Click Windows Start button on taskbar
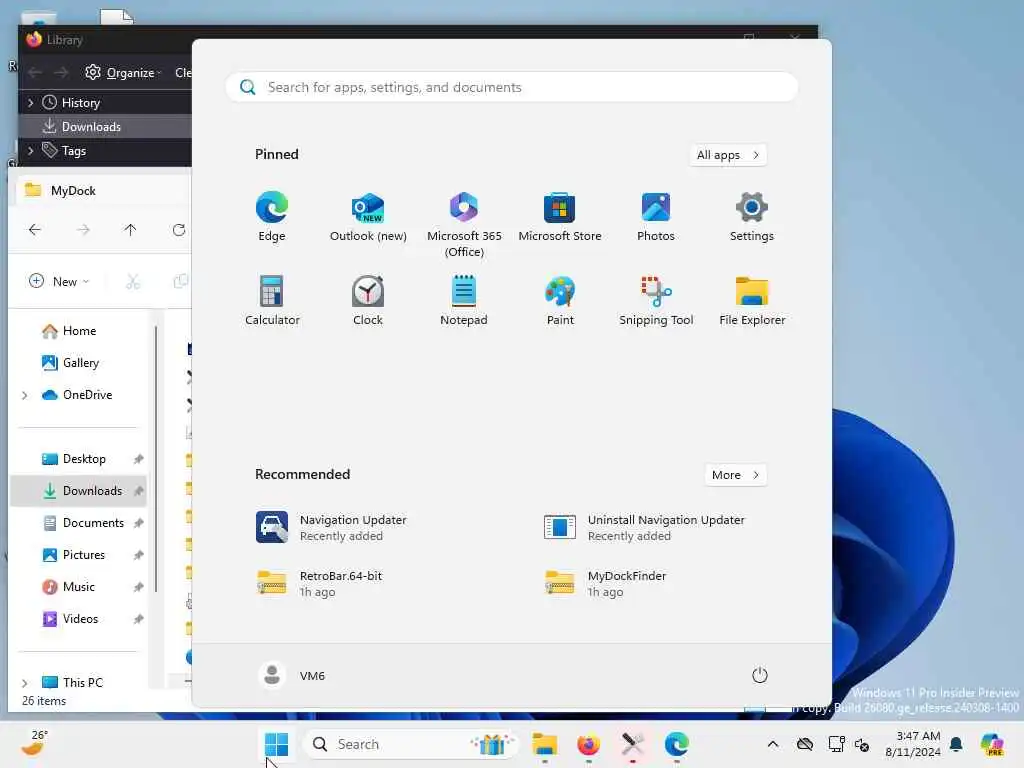This screenshot has width=1024, height=768. coord(276,744)
